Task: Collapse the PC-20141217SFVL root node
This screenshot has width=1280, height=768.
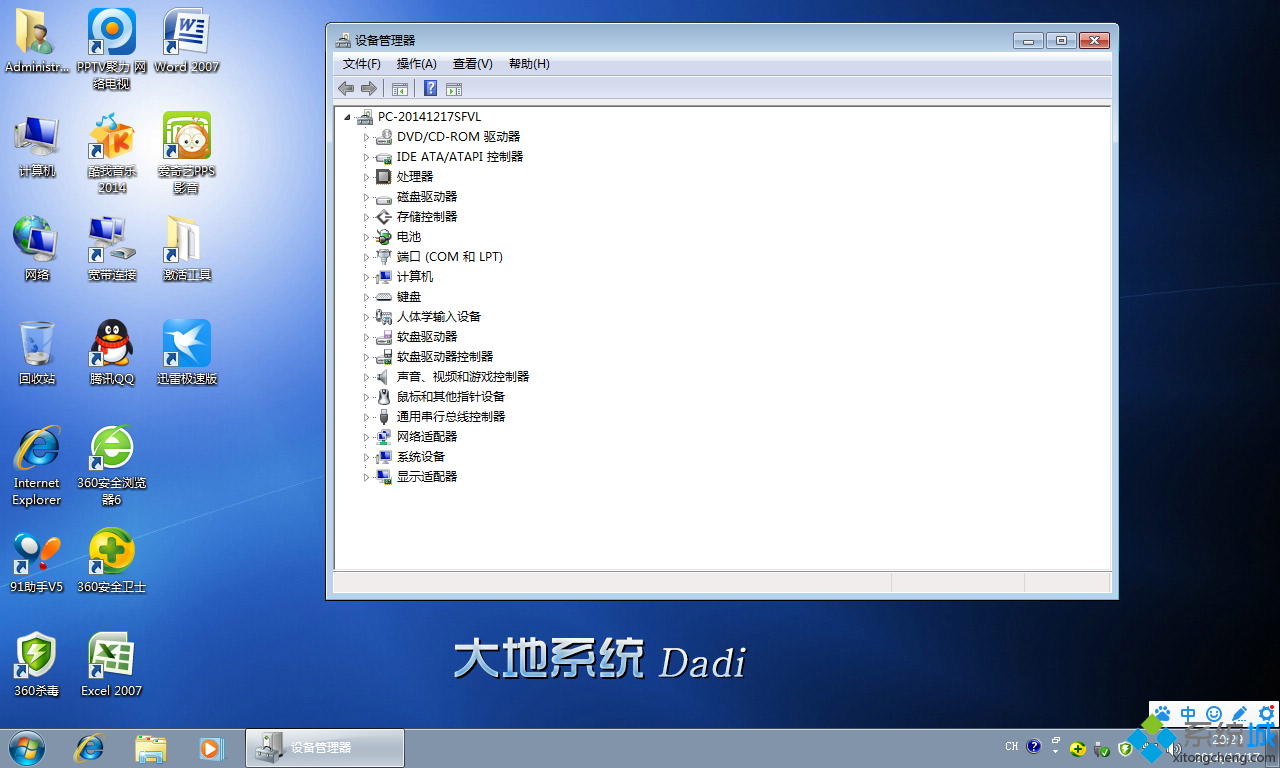Action: (x=347, y=116)
